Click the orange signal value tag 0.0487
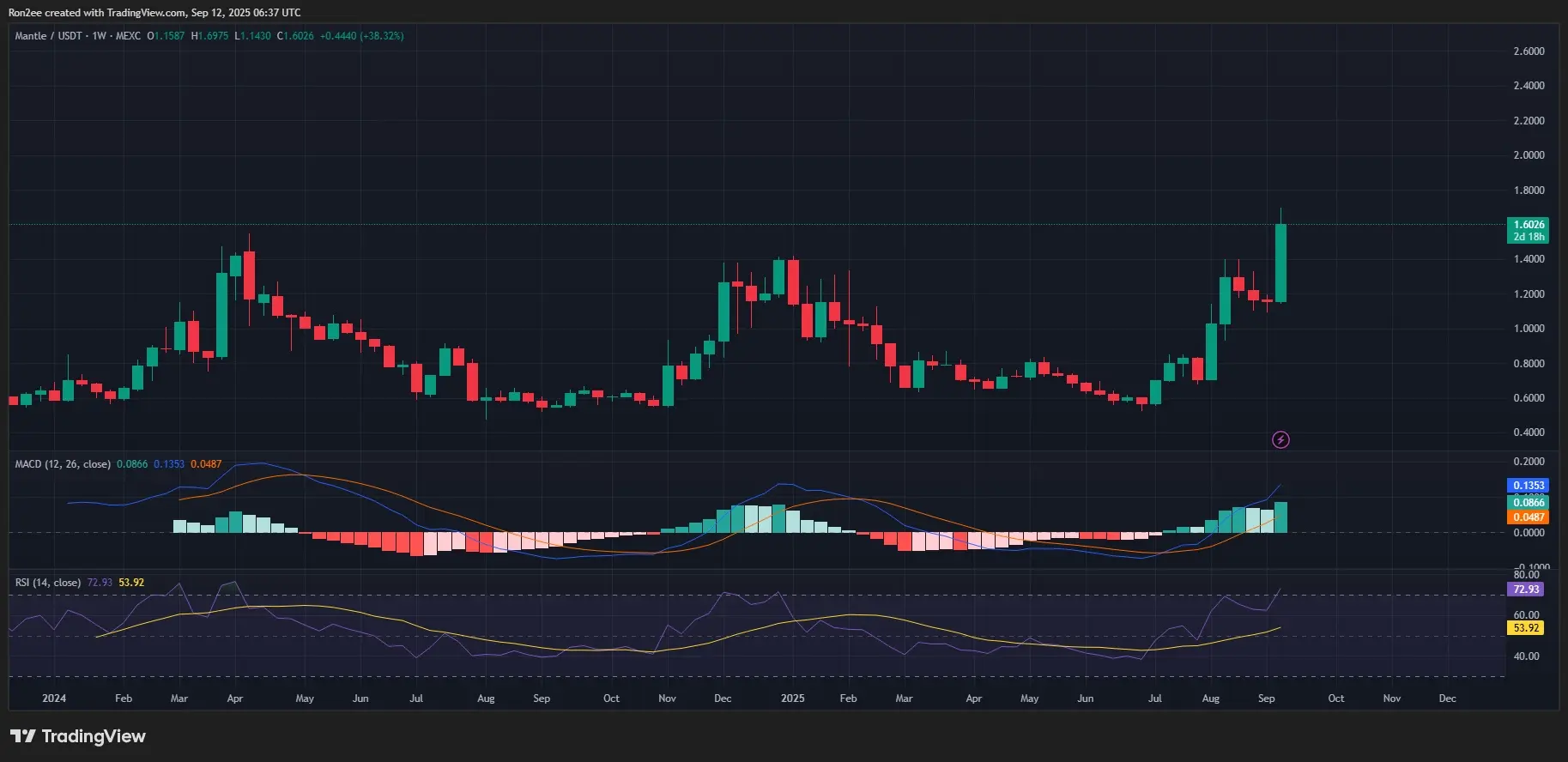This screenshot has height=762, width=1568. (x=1529, y=517)
